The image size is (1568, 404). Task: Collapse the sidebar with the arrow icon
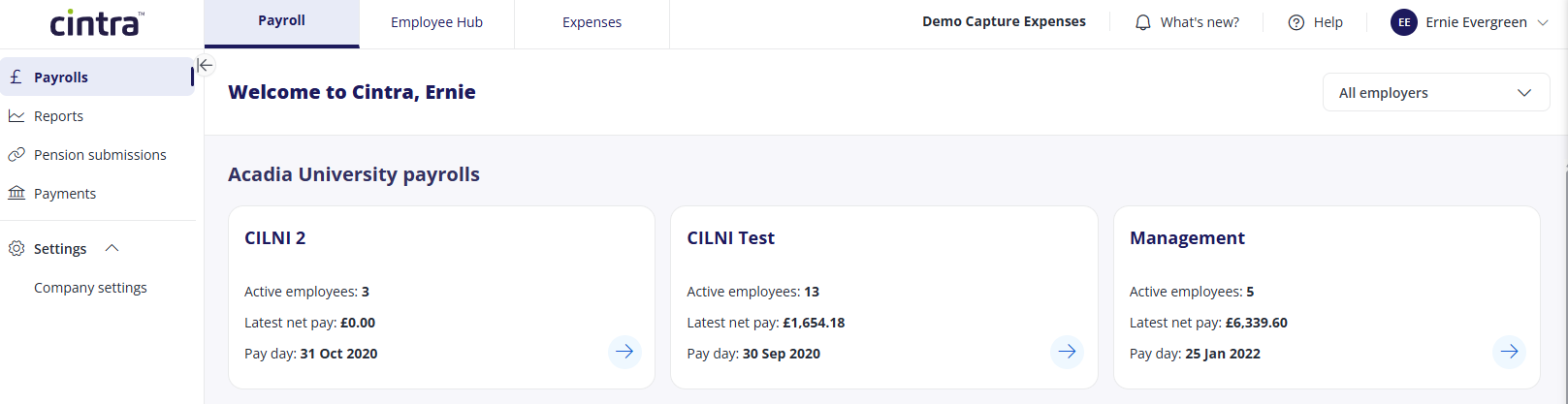tap(205, 65)
